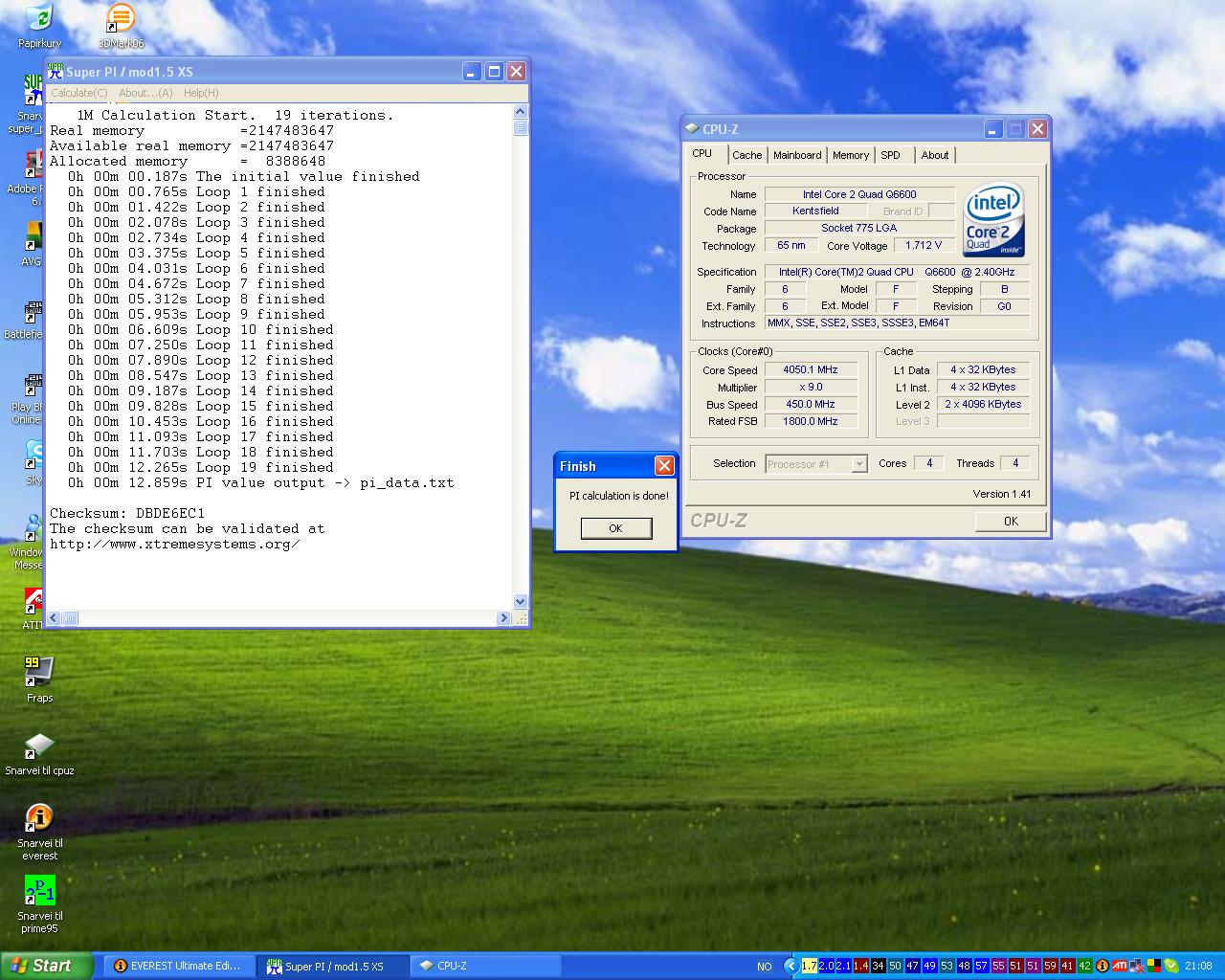The width and height of the screenshot is (1225, 980).
Task: Click the Name field Intel Core 2 Quad Q6600
Action: point(859,194)
